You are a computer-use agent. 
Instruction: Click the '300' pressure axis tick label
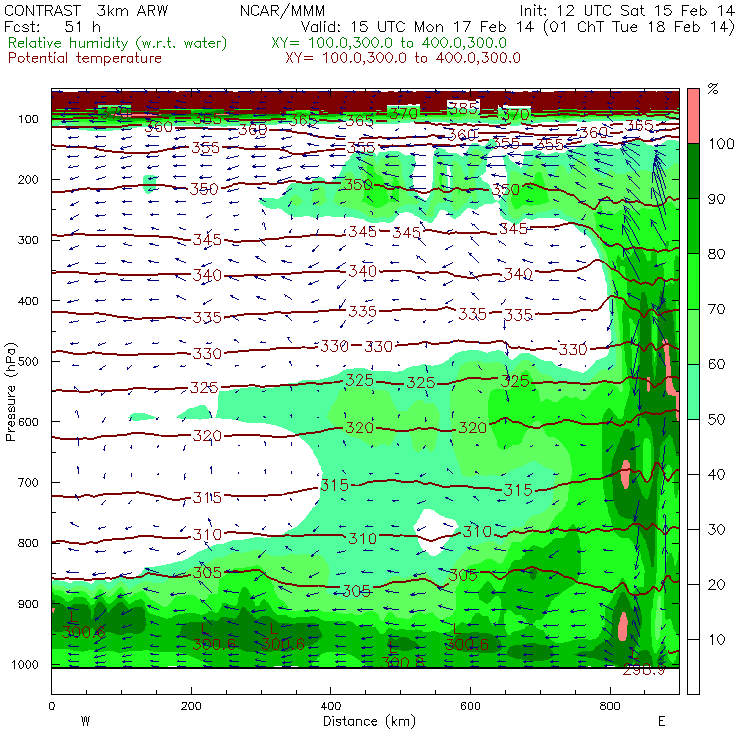click(x=28, y=240)
